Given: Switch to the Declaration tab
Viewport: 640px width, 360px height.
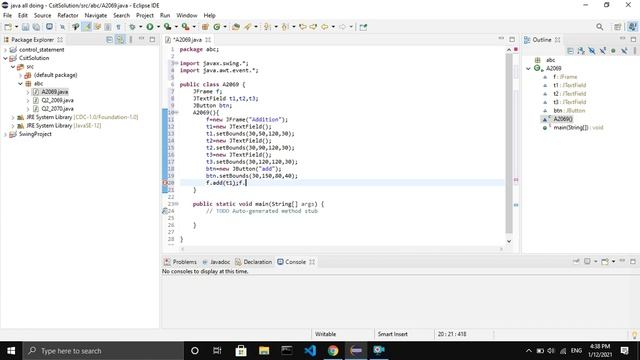Looking at the screenshot, I should (253, 262).
